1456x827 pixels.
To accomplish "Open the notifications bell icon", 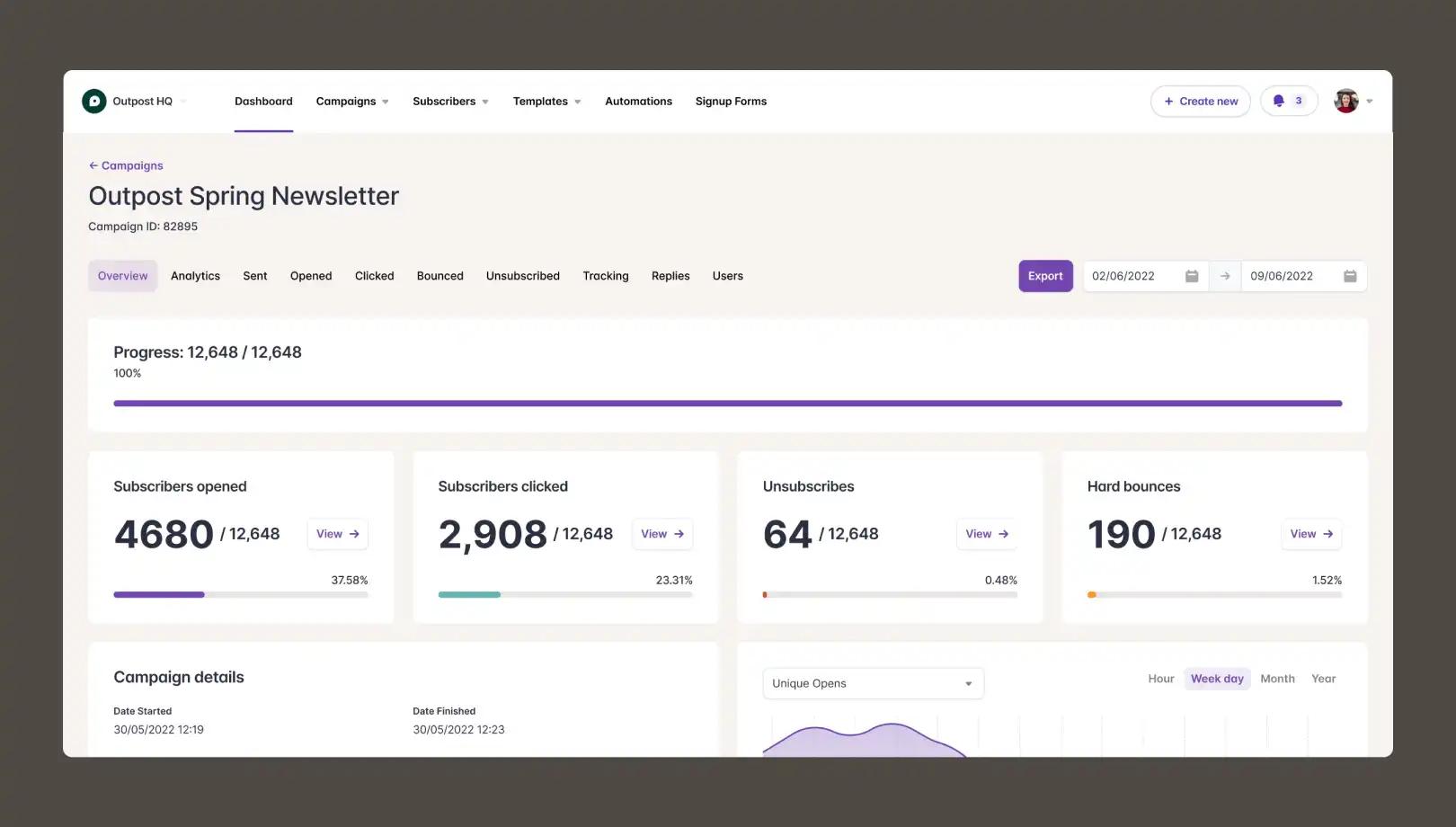I will [1278, 101].
